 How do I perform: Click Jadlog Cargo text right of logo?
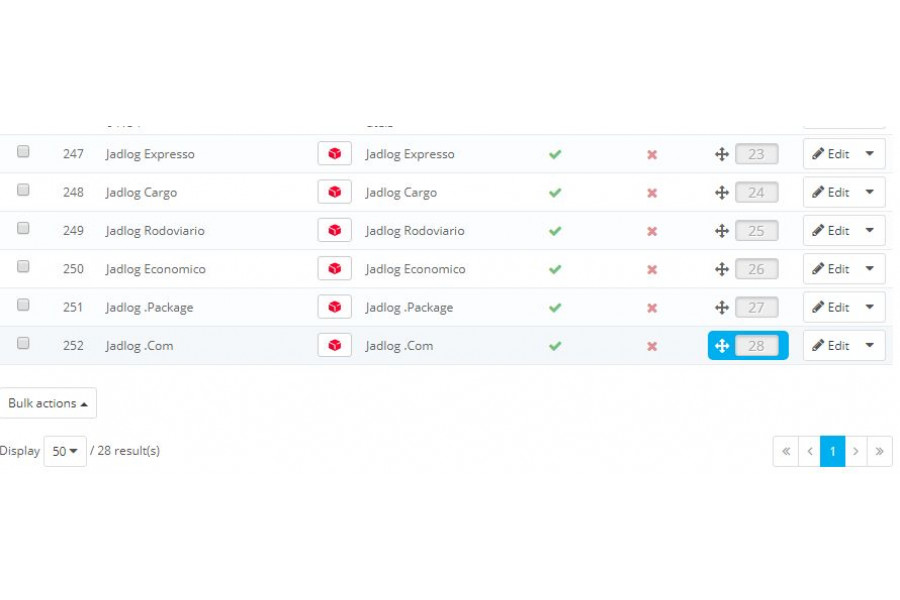pyautogui.click(x=401, y=193)
